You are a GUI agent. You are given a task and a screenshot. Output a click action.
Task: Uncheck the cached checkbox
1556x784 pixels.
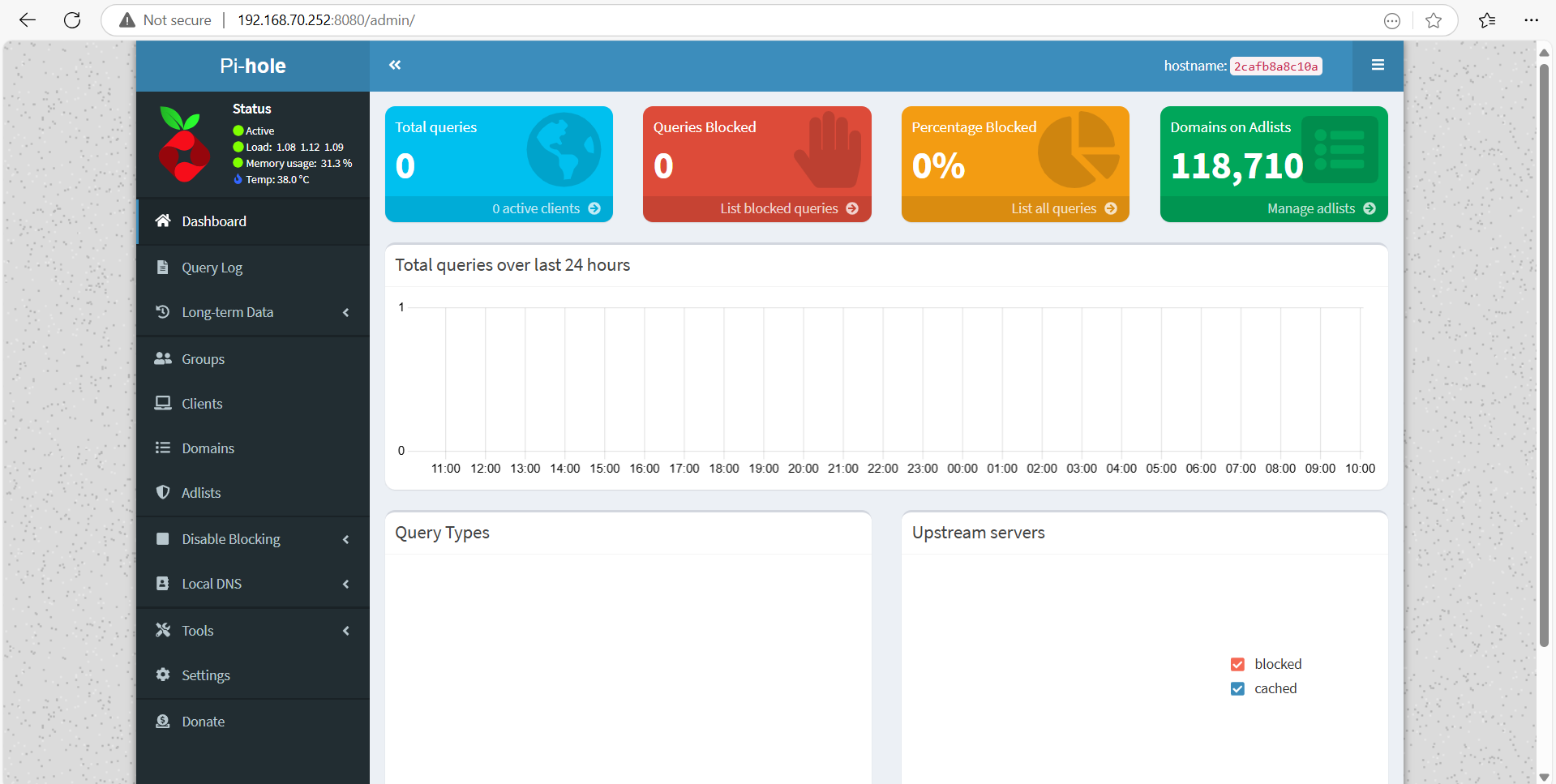(1237, 689)
